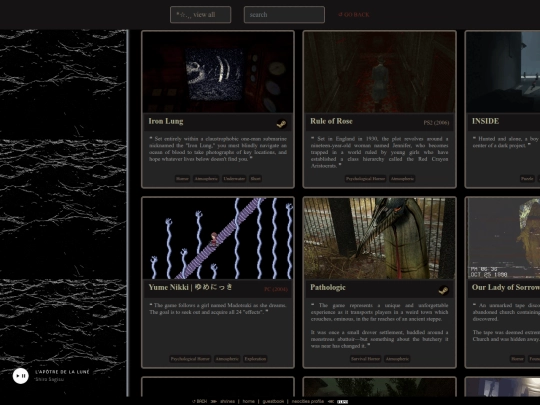Open the 'shrines' footer link

coord(227,401)
